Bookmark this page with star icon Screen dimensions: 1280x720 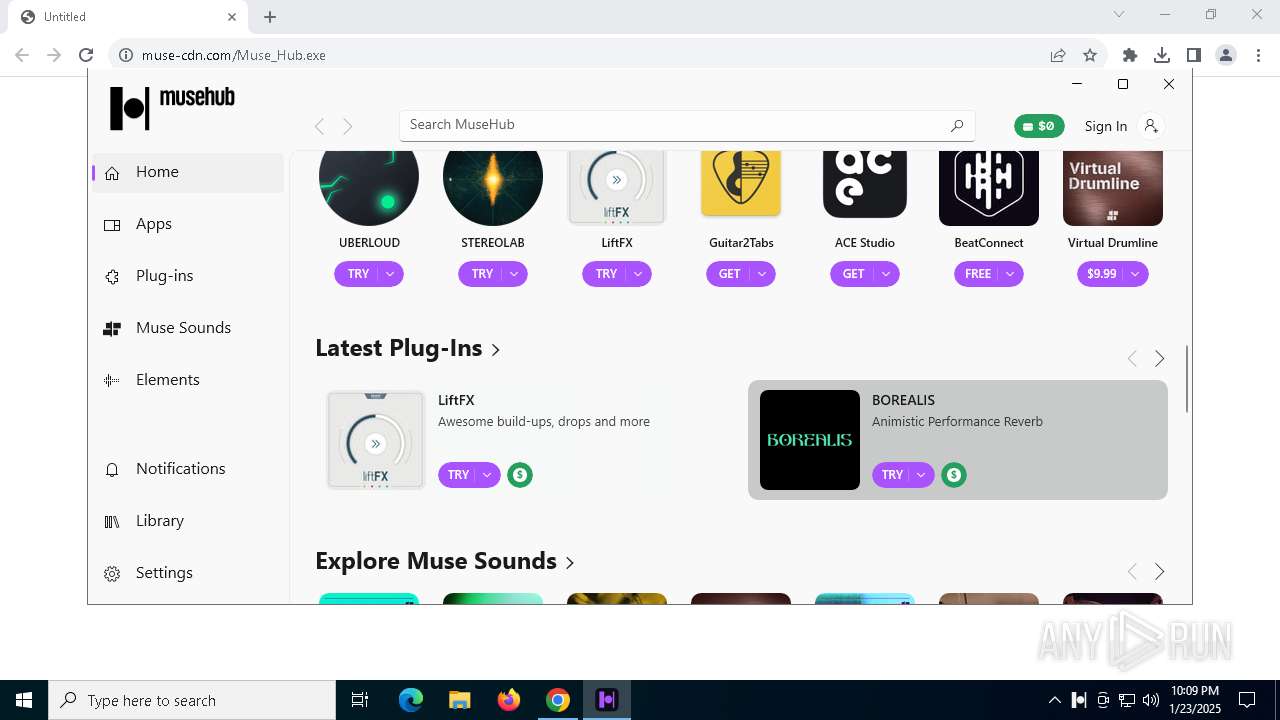point(1090,55)
